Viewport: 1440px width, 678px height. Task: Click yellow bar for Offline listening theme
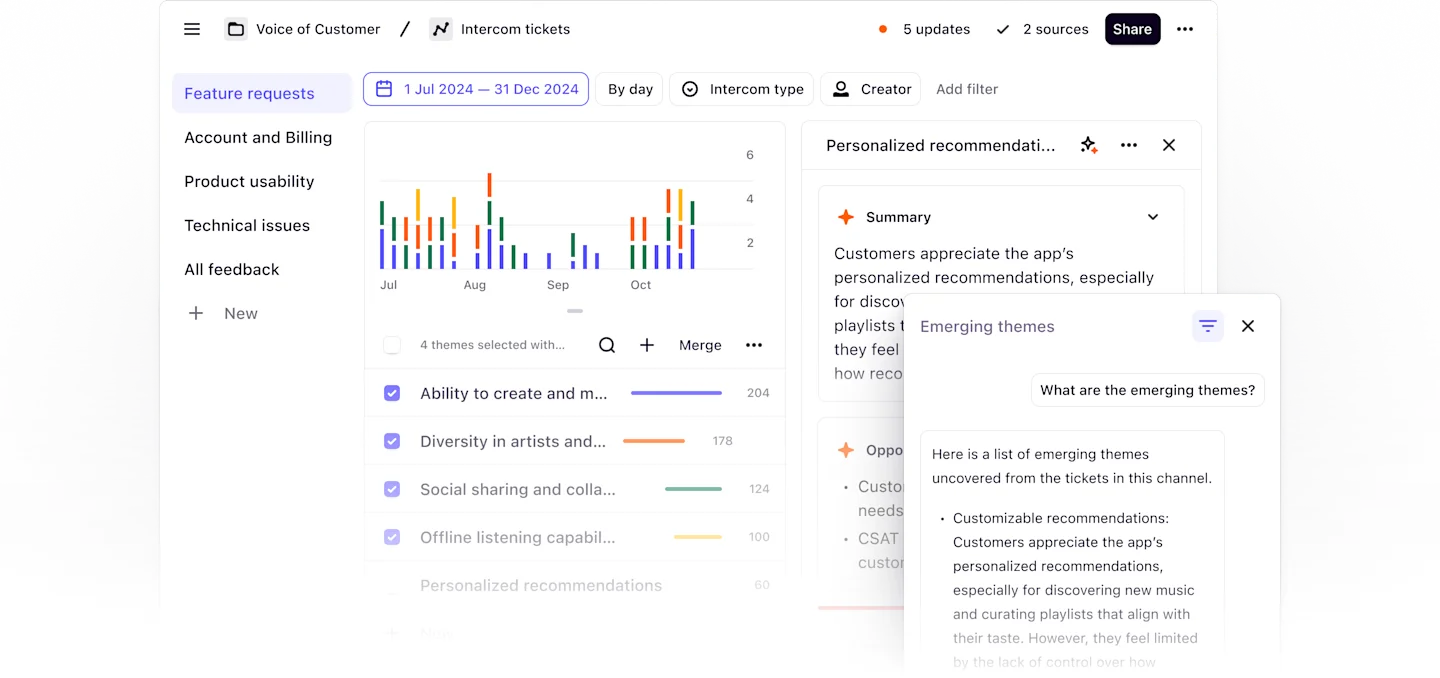[698, 537]
